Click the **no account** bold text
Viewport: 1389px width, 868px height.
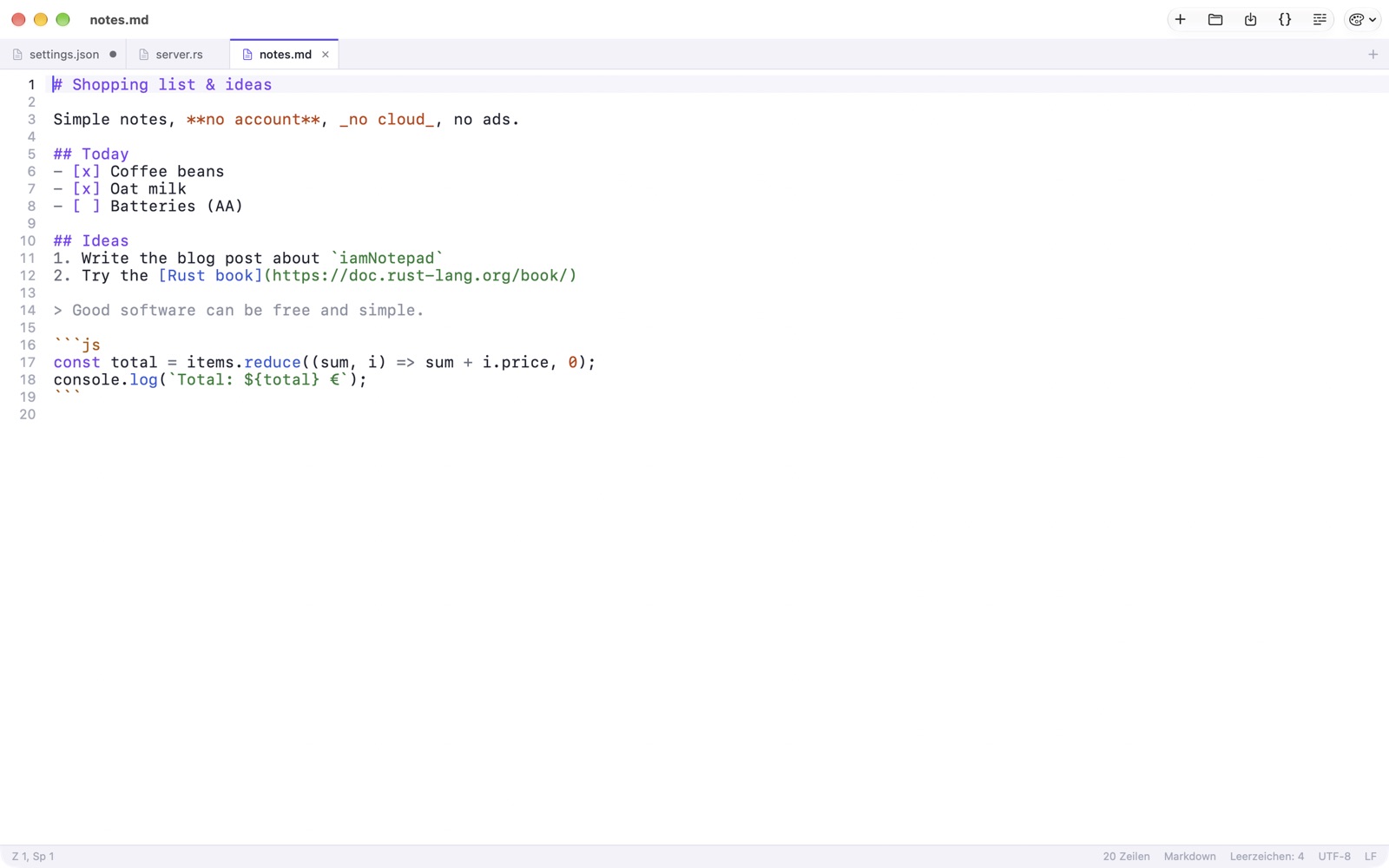coord(253,120)
